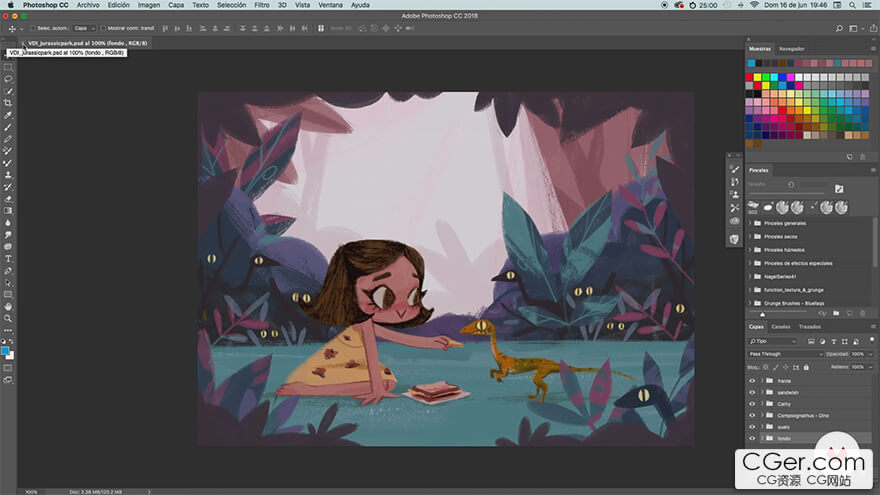Switch to the Navegador tab
880x495 pixels.
(x=791, y=49)
